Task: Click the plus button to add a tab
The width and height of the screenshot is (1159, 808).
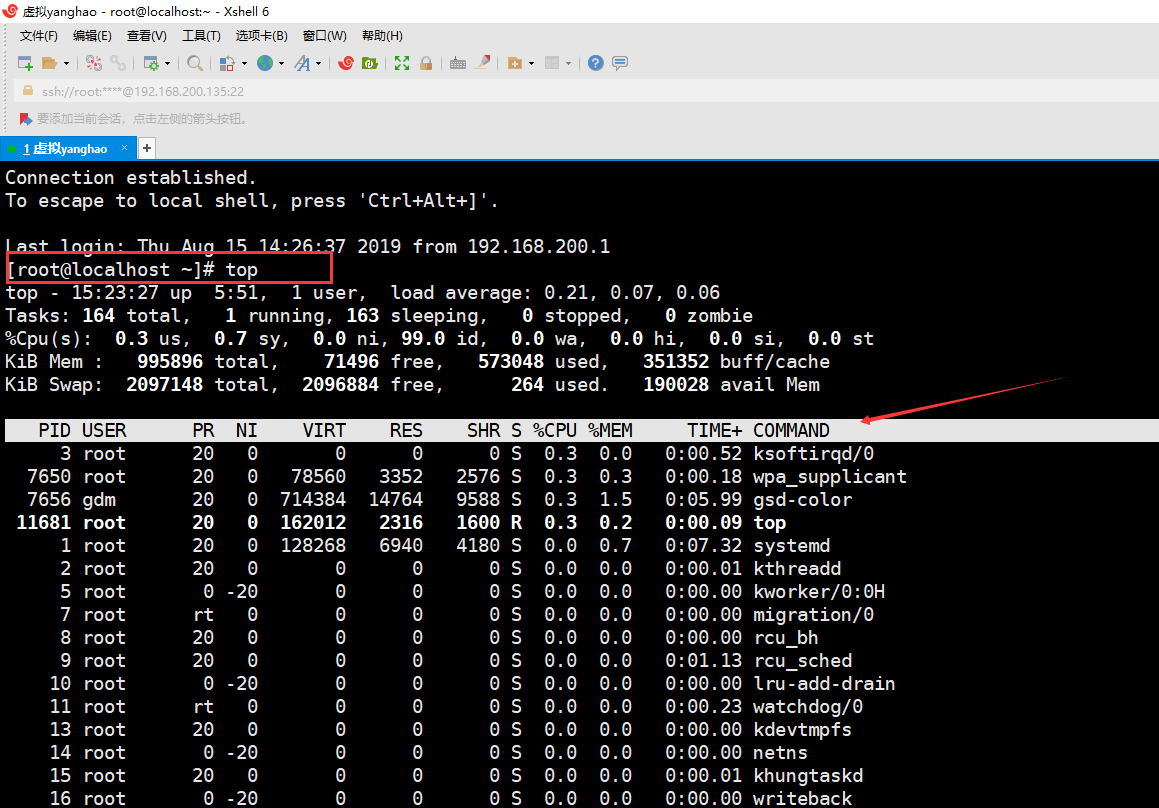Action: coord(147,149)
